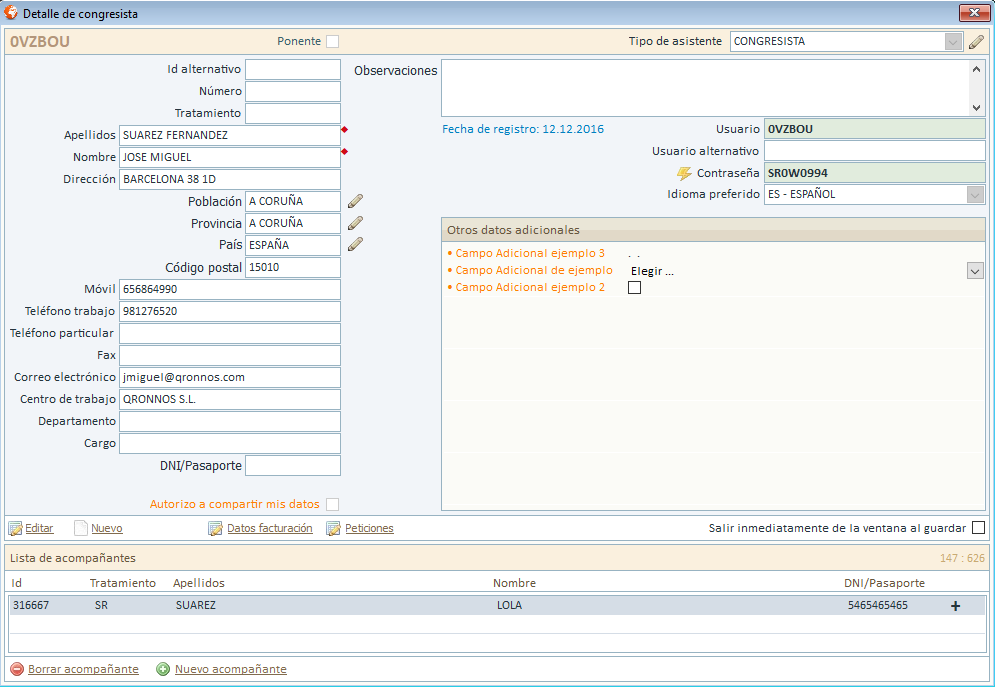This screenshot has width=995, height=687.
Task: Focus the Teléfono particular field
Action: 230,334
